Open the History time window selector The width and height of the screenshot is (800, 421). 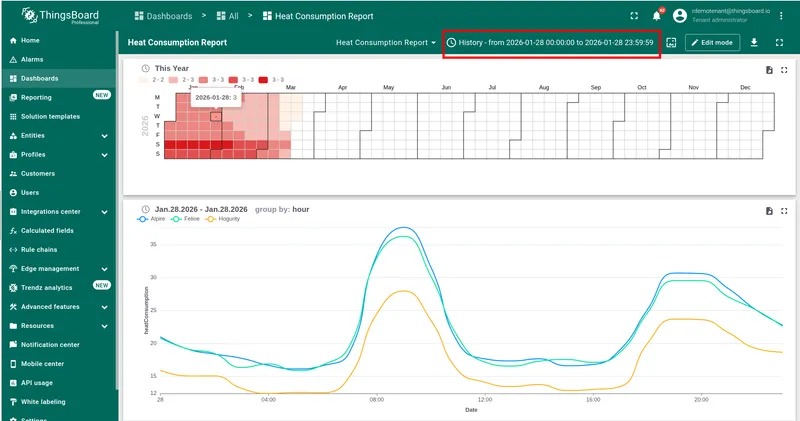point(550,43)
